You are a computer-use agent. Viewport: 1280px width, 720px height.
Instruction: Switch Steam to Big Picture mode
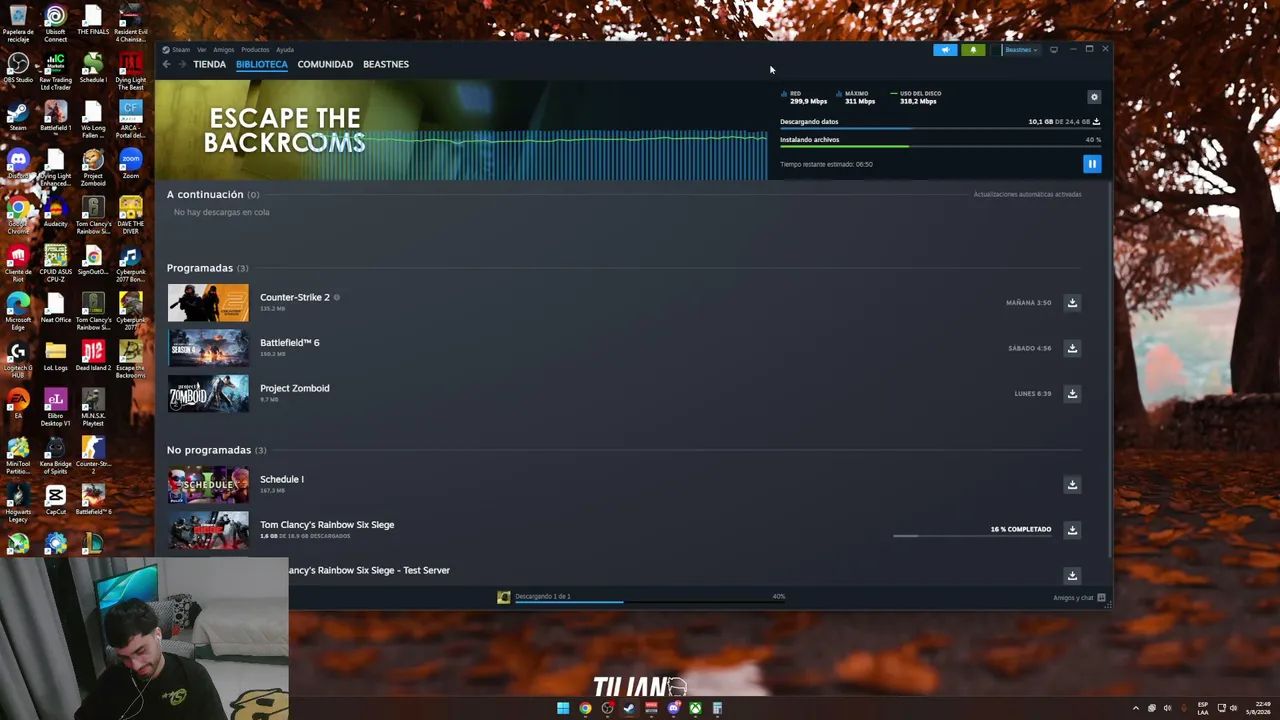point(1053,50)
